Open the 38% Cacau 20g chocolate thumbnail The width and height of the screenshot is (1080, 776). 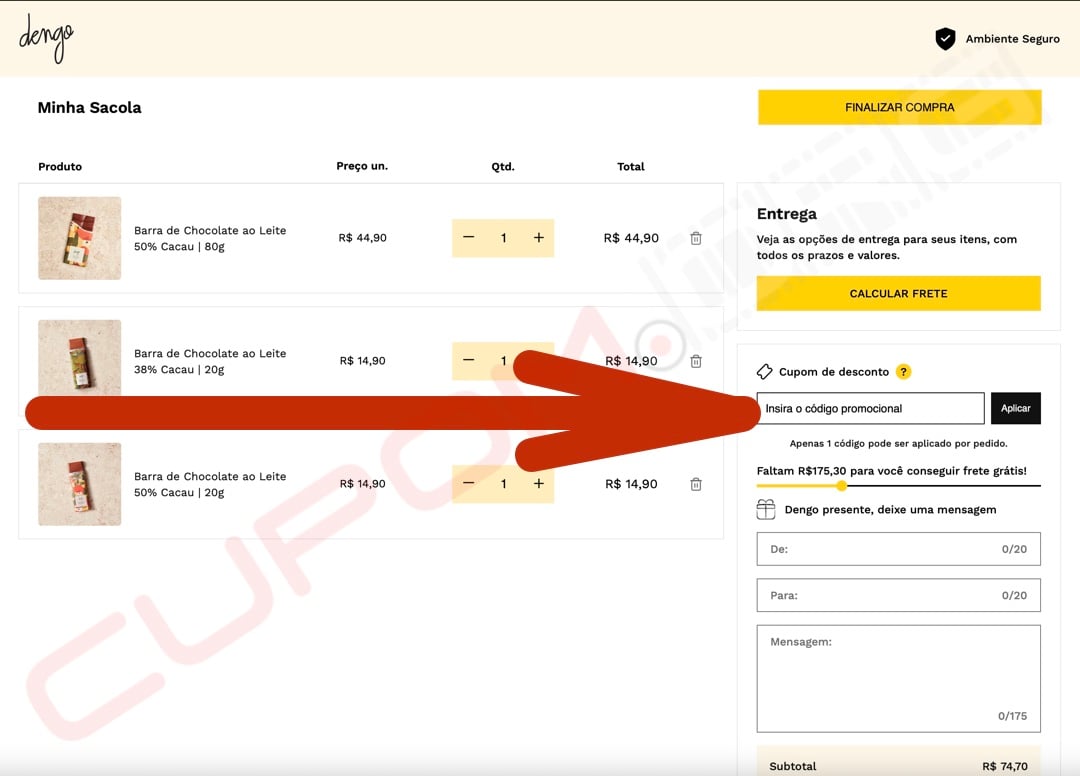(80, 358)
